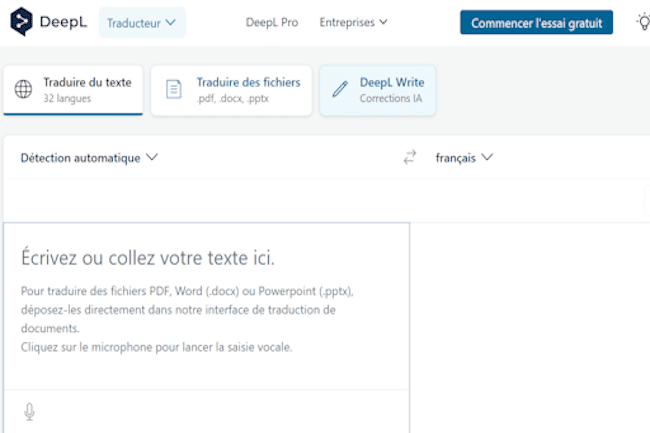Open français target language dropdown

pos(464,158)
